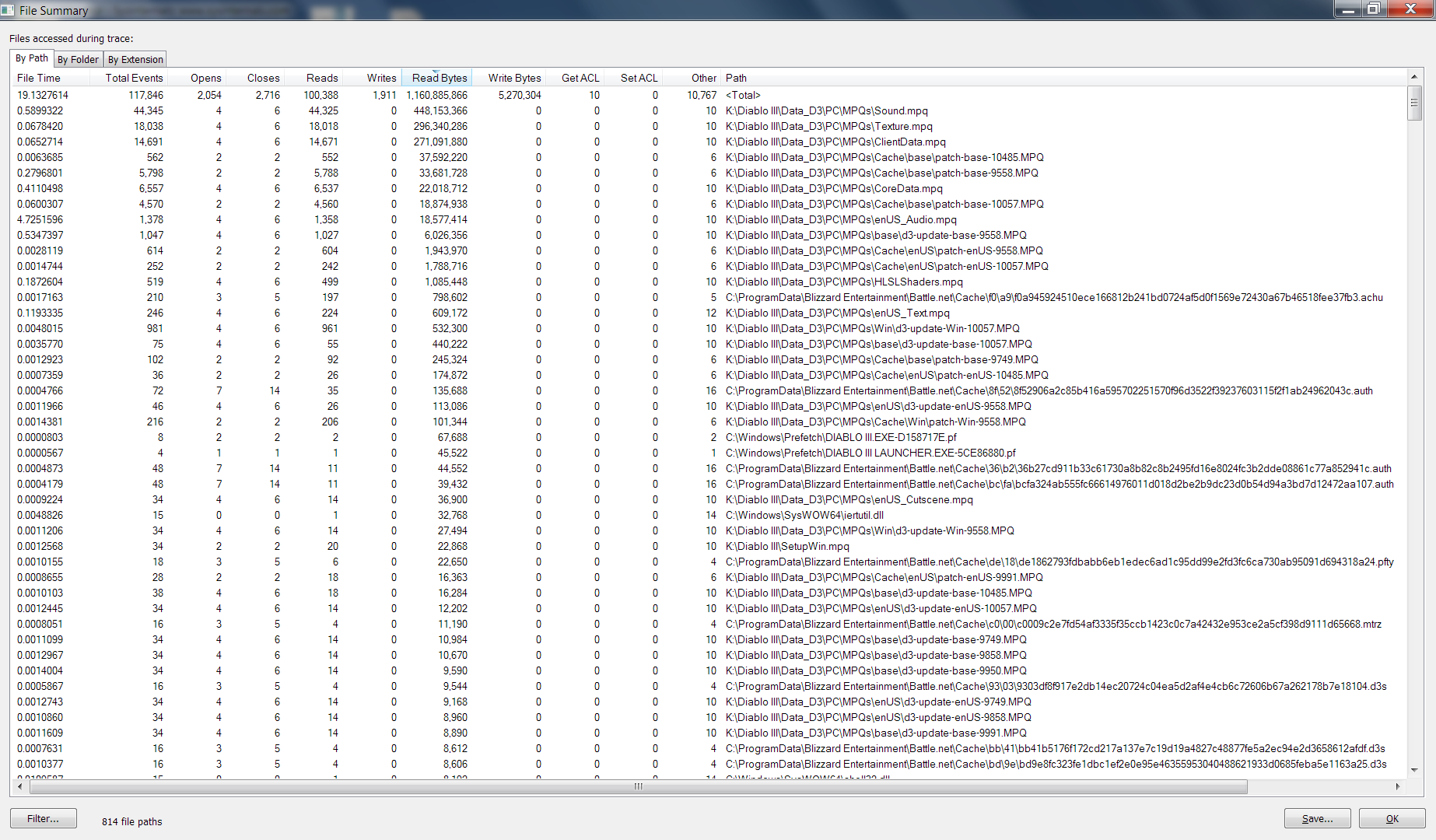The width and height of the screenshot is (1436, 840).
Task: Switch to the By Folder tab
Action: pos(78,59)
